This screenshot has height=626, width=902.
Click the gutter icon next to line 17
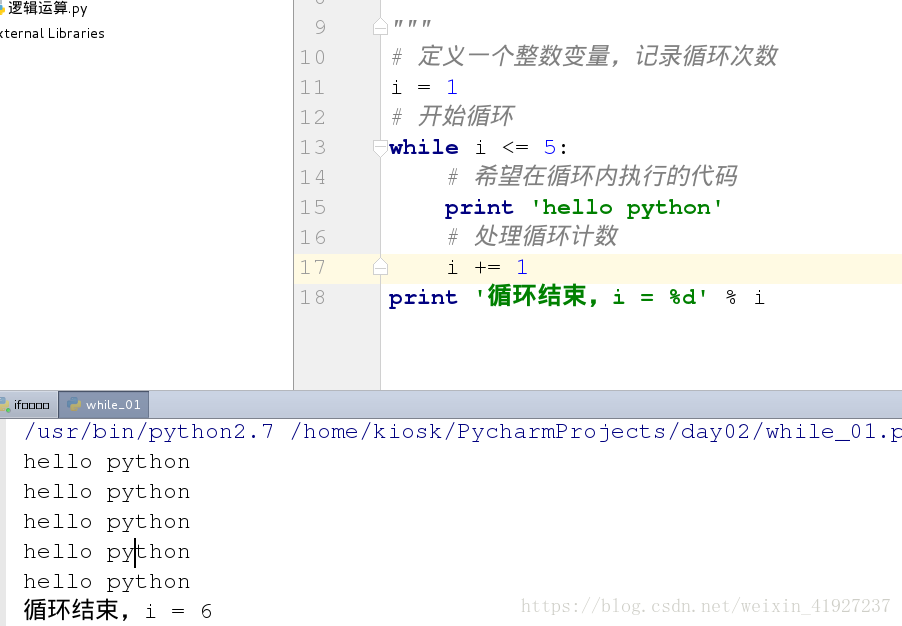pos(379,267)
